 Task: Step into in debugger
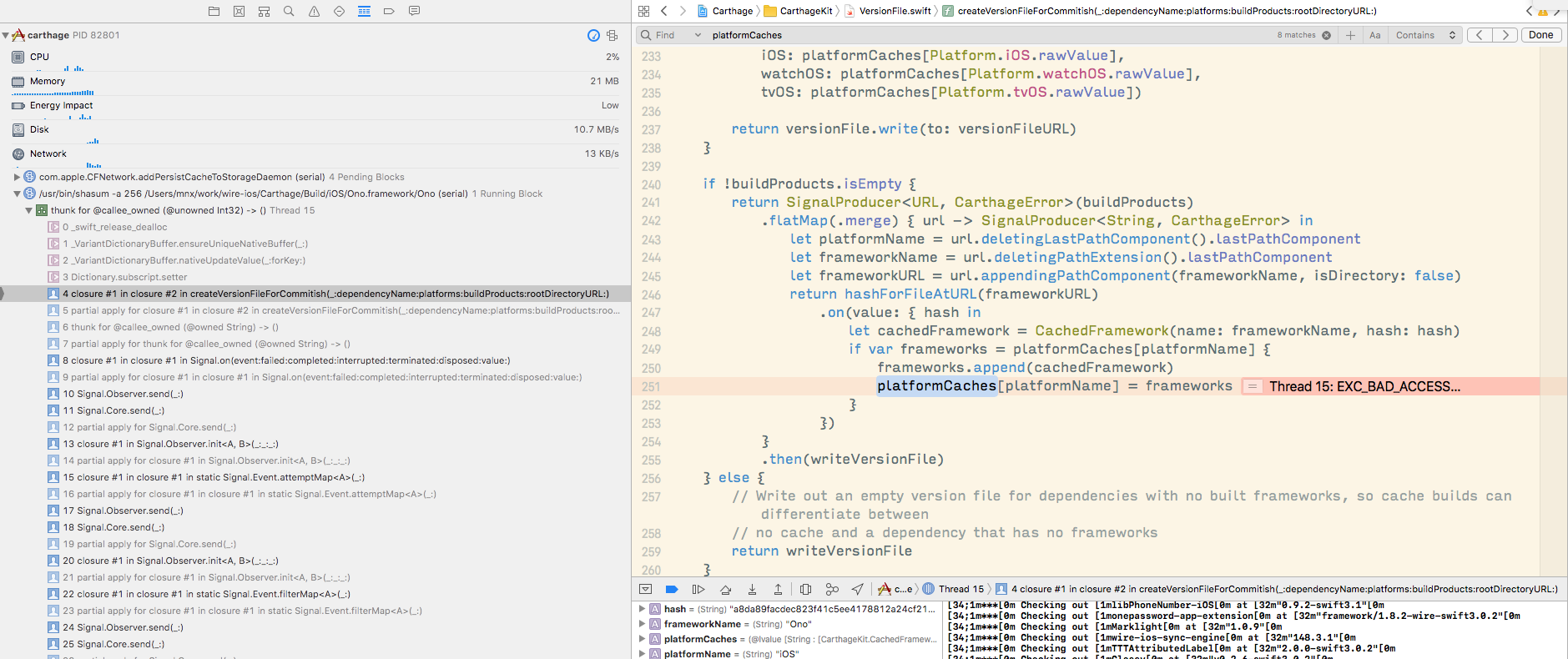[752, 589]
